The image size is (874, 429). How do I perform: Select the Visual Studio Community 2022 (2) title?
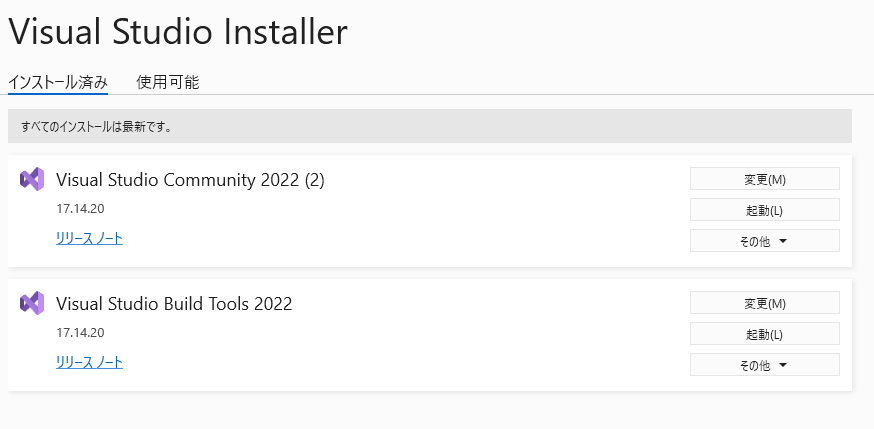pyautogui.click(x=190, y=180)
